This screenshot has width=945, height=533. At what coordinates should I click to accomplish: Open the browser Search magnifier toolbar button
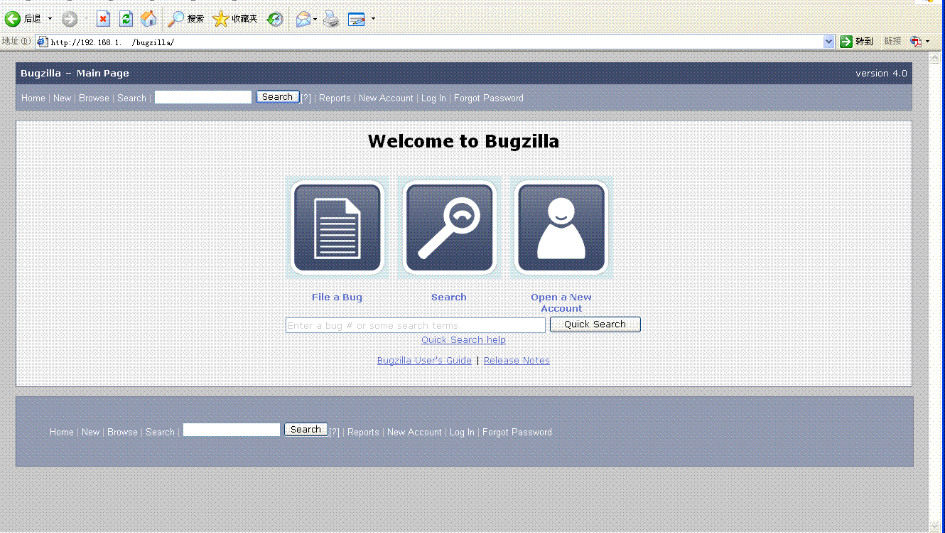pyautogui.click(x=186, y=19)
